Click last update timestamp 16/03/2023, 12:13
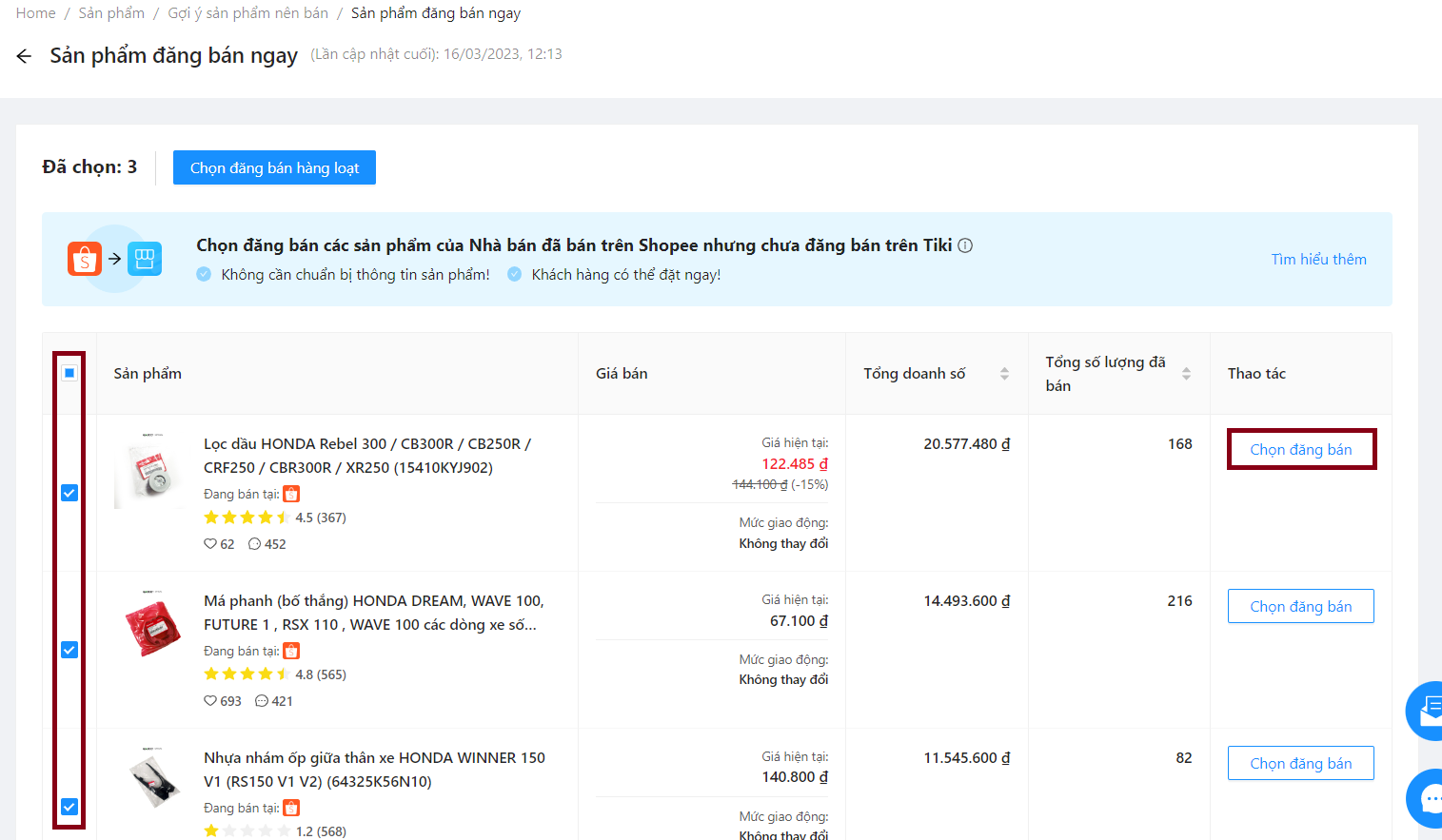 click(x=503, y=54)
